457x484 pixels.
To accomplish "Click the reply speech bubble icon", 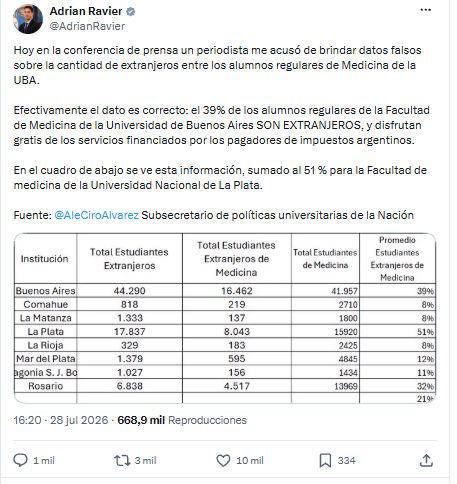I will click(x=20, y=460).
